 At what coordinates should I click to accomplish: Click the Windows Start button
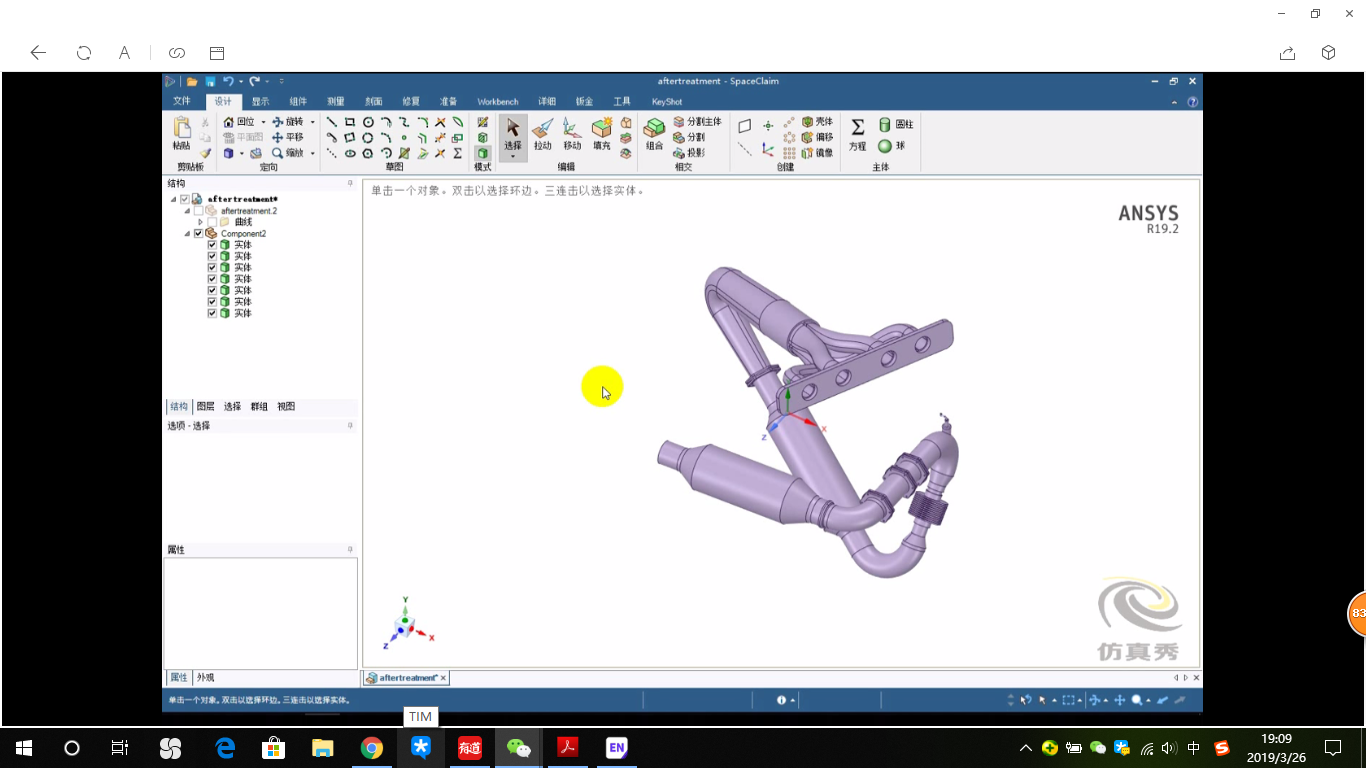click(24, 748)
